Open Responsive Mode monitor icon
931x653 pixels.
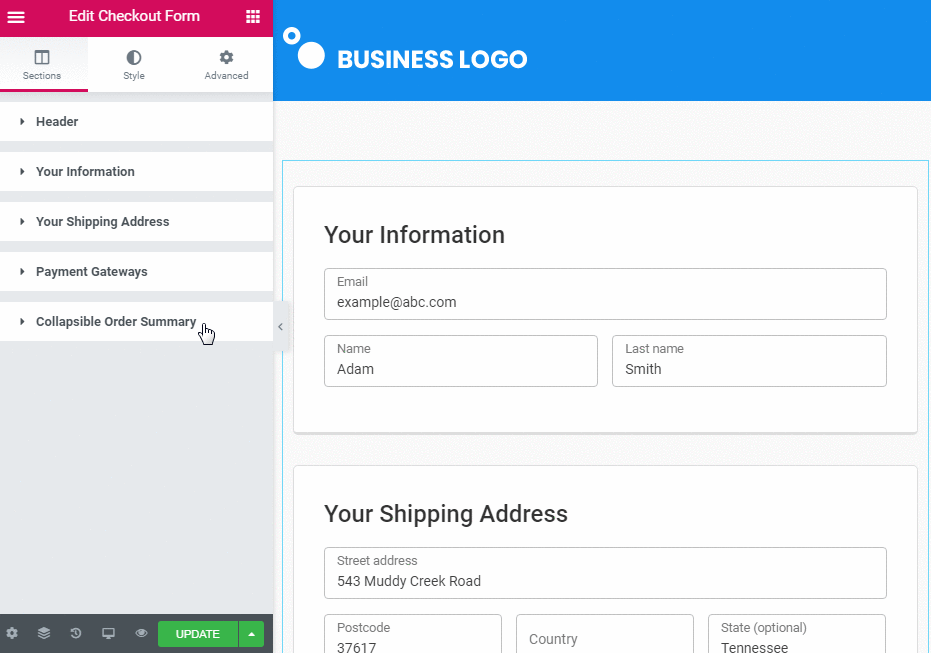tap(108, 633)
